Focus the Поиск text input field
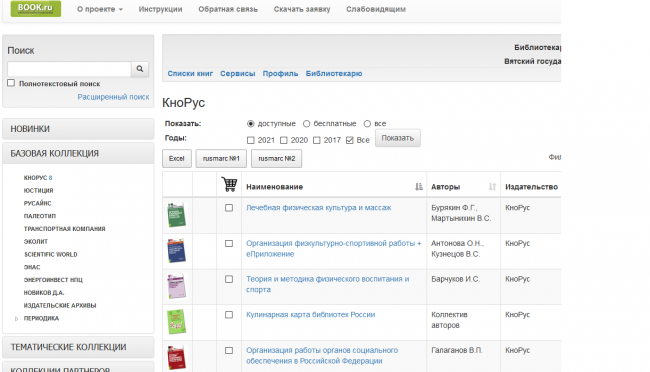The height and width of the screenshot is (372, 650). click(x=69, y=69)
